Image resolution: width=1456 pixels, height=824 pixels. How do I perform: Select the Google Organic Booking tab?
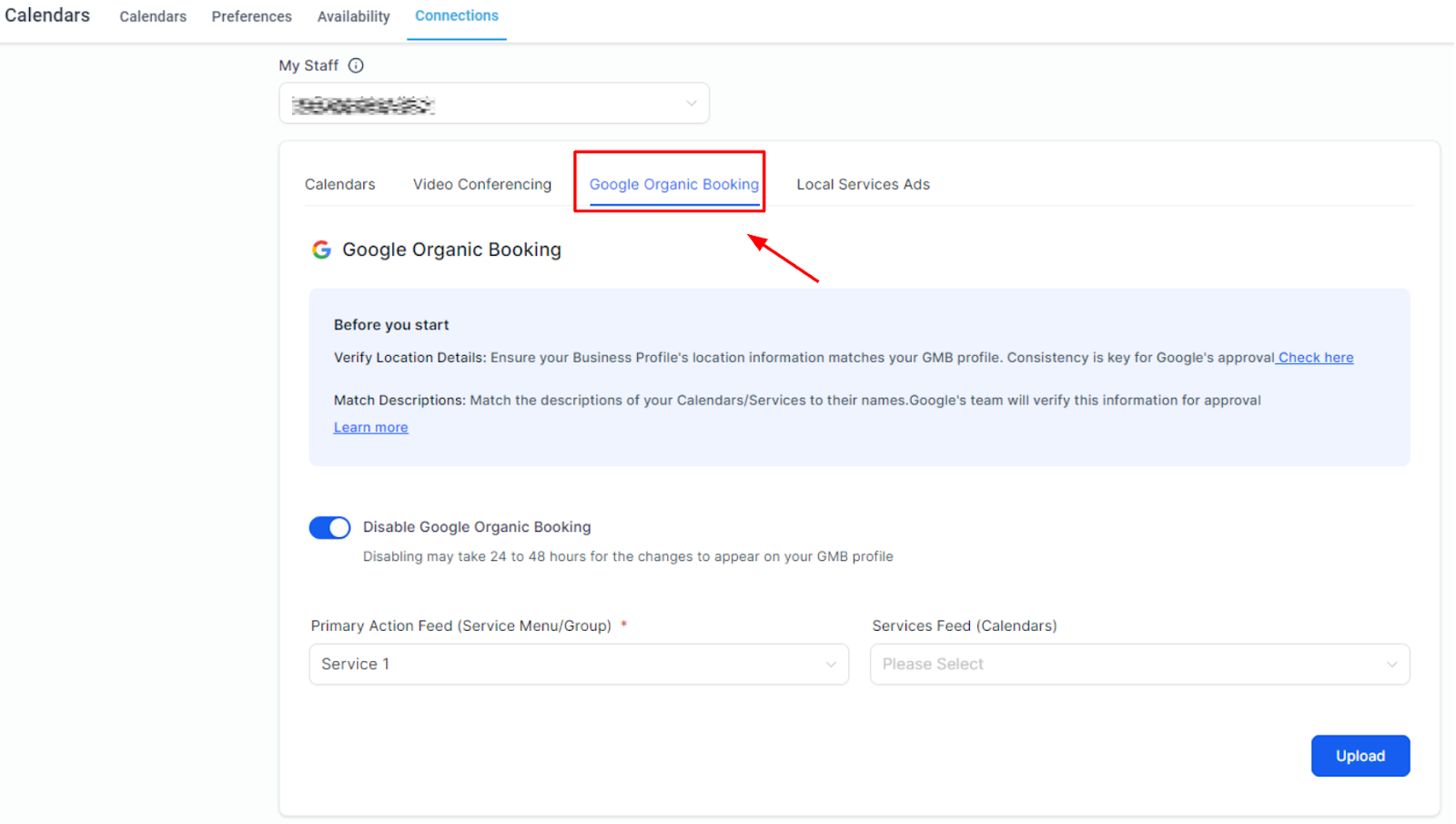(674, 185)
